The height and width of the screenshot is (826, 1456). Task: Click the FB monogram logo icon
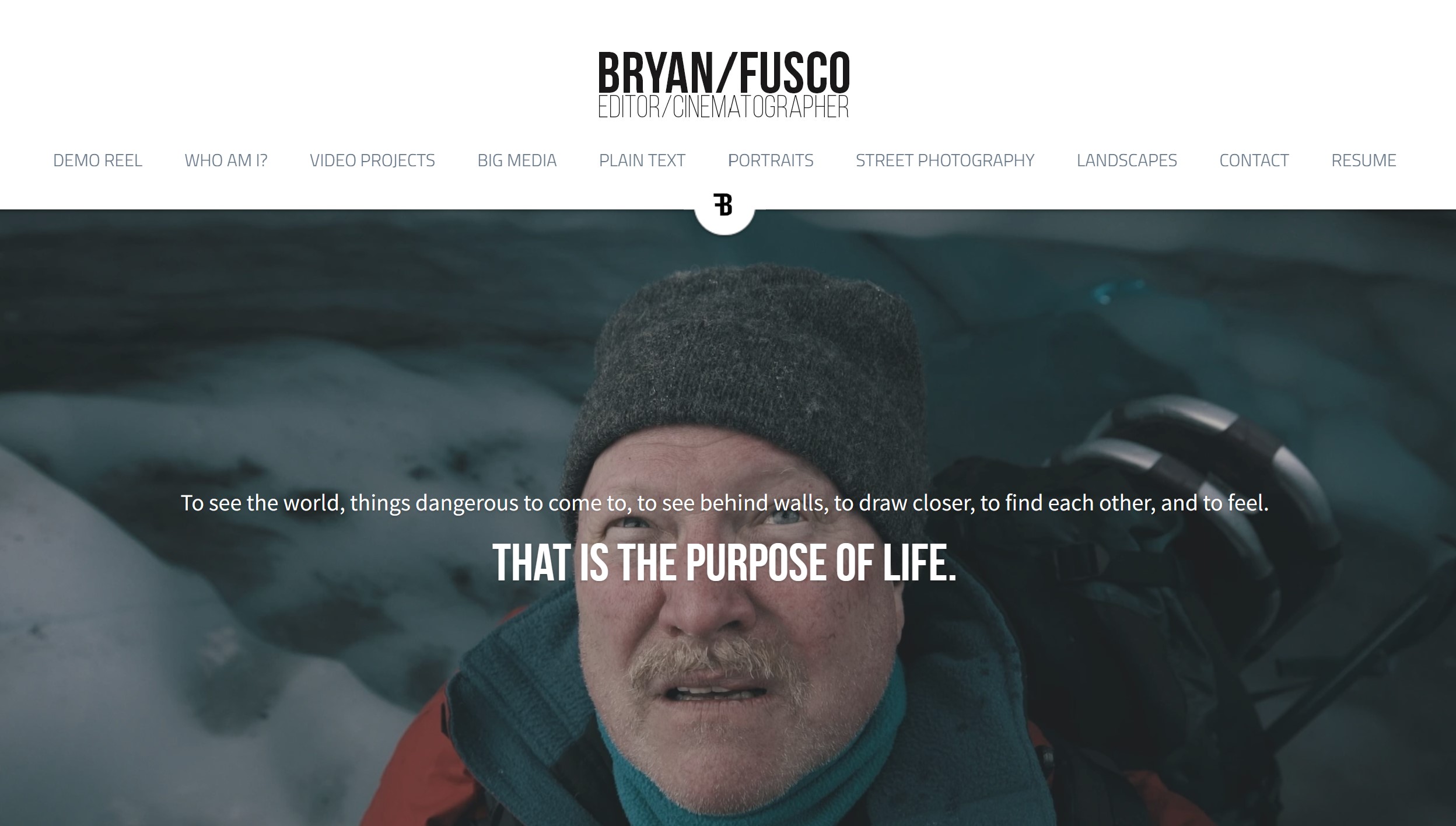723,205
